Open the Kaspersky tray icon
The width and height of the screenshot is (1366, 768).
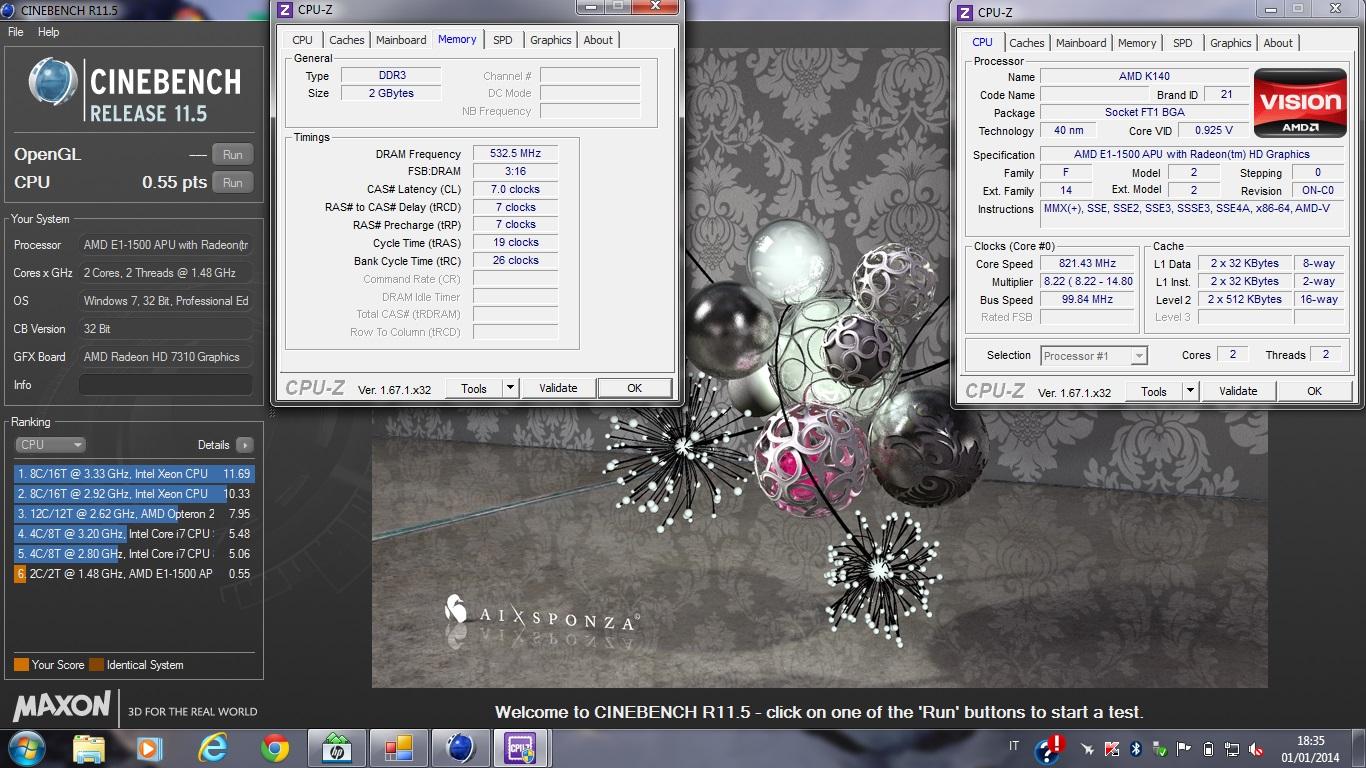coord(1112,749)
